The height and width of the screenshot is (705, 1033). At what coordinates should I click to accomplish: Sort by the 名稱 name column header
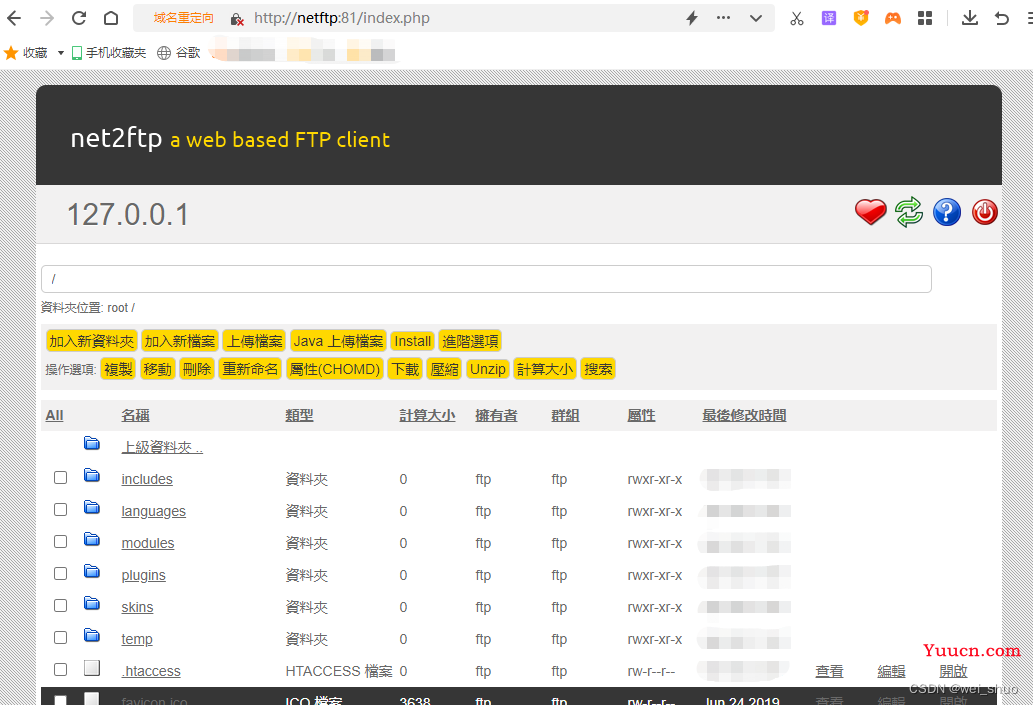pyautogui.click(x=136, y=416)
